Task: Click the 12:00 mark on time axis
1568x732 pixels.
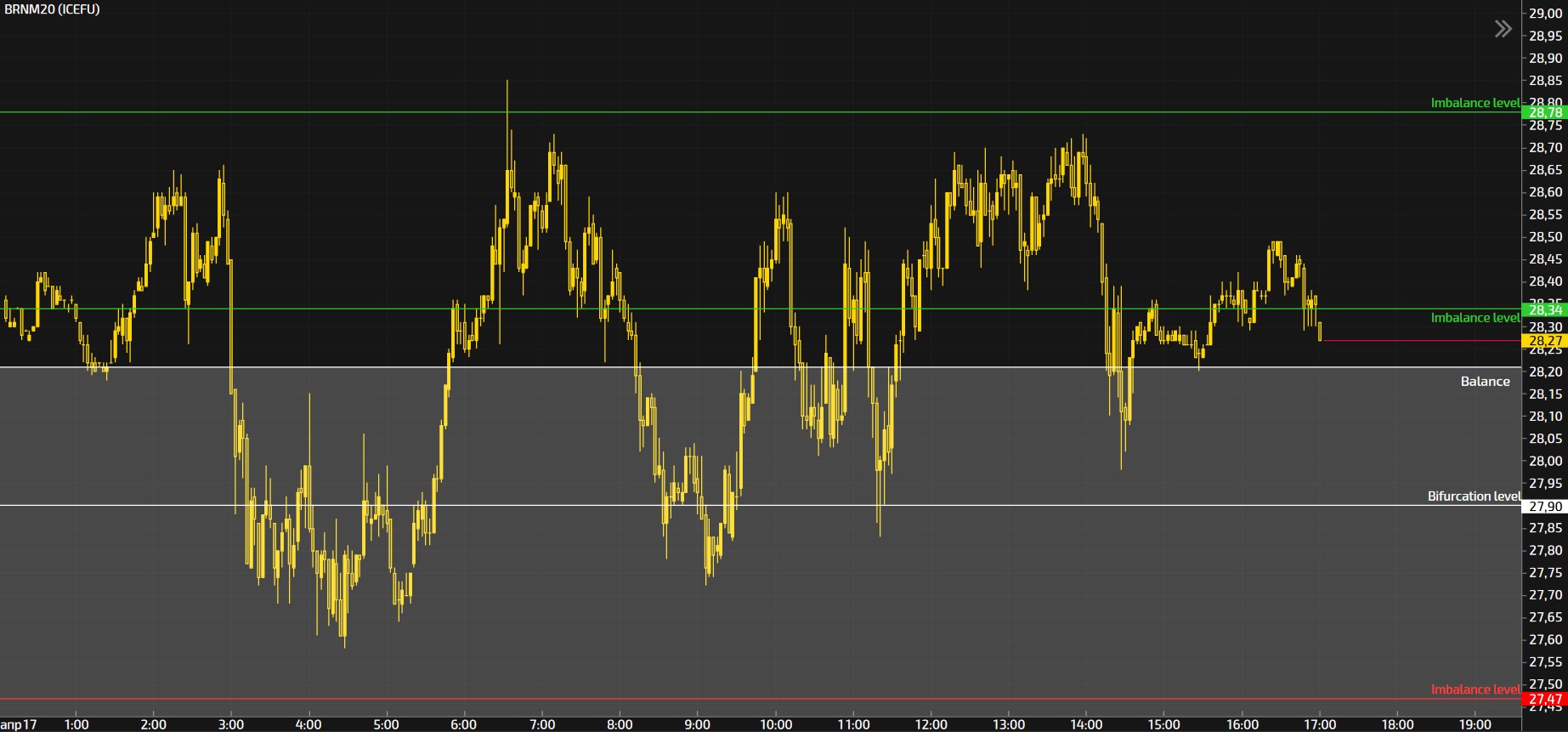Action: (931, 724)
